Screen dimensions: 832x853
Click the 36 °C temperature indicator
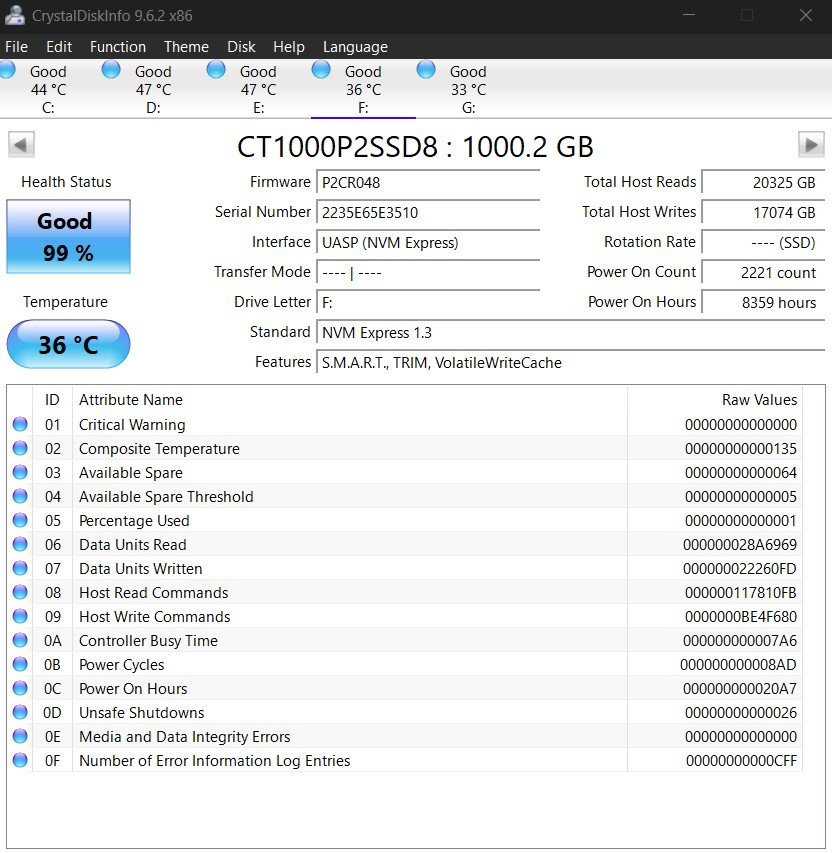point(69,344)
